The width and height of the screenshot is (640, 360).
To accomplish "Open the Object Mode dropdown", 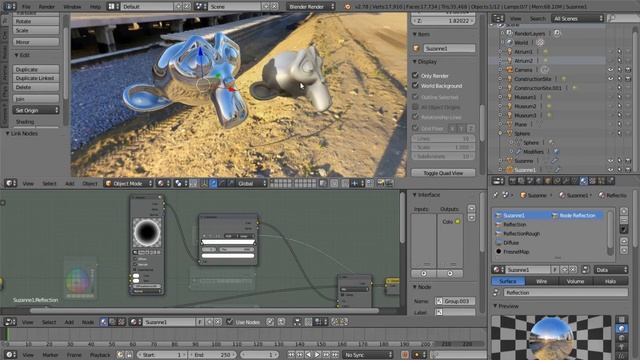I will 129,184.
